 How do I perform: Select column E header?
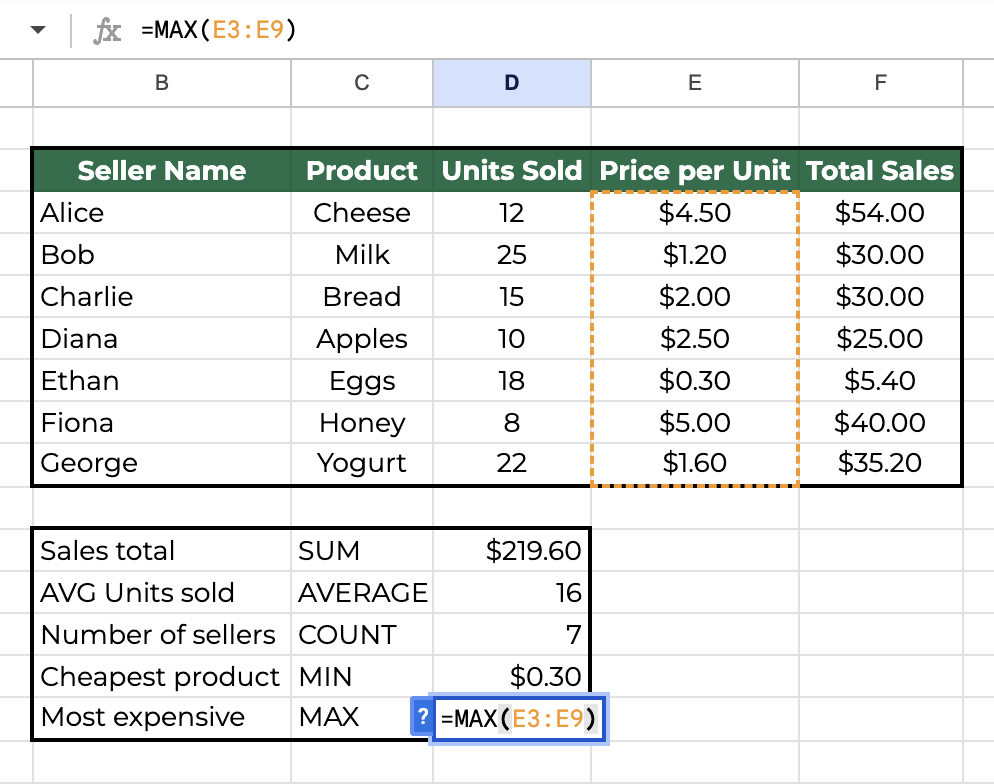[694, 84]
